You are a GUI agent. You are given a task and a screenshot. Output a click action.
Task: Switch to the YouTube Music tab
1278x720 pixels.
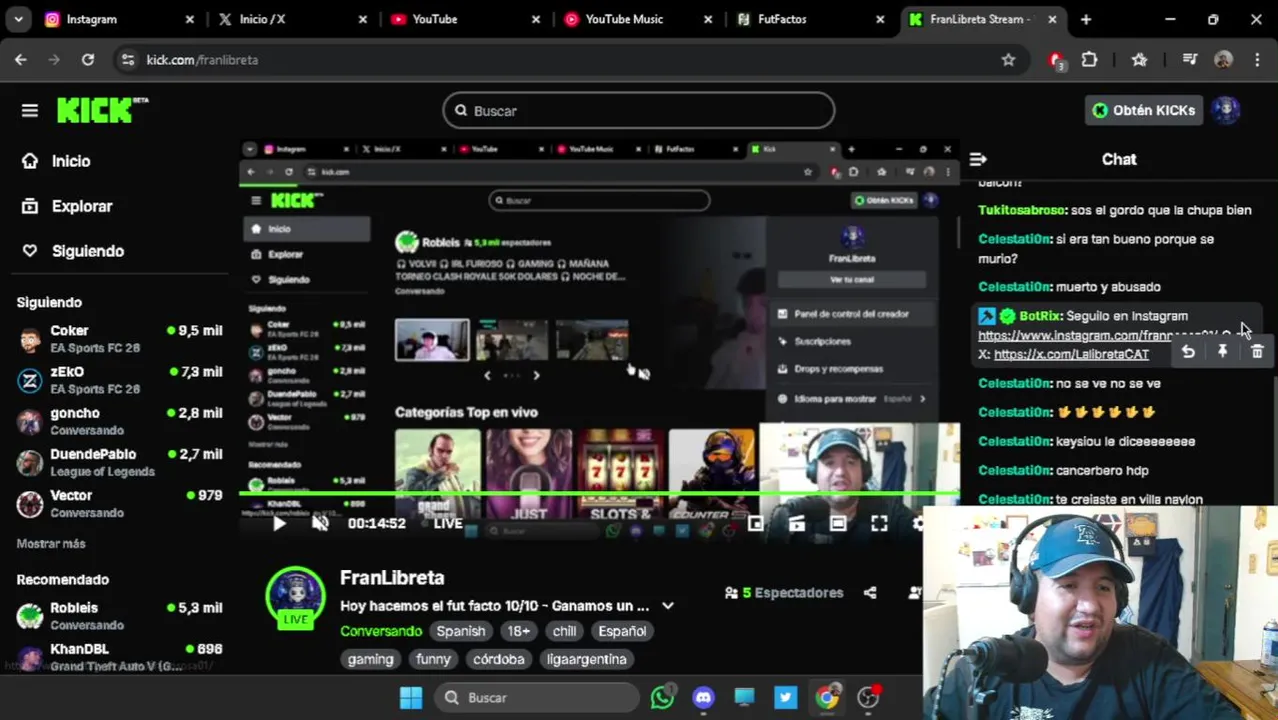coord(636,19)
